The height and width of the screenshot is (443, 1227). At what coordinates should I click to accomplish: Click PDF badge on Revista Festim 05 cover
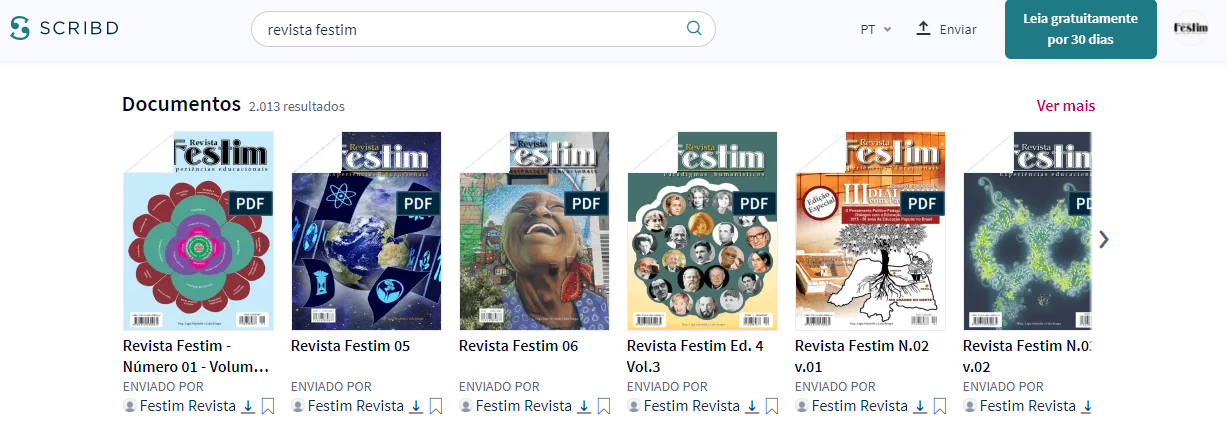pos(419,204)
